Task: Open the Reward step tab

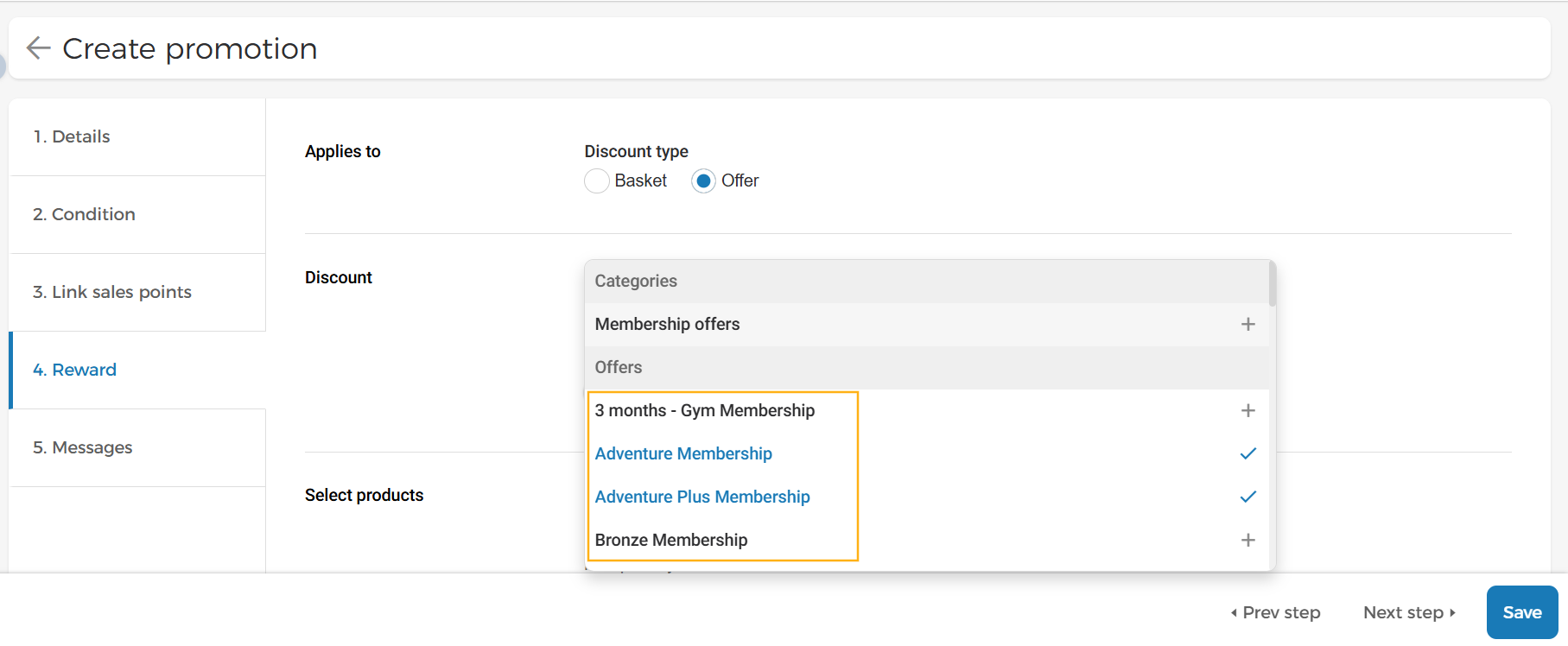Action: (x=137, y=370)
